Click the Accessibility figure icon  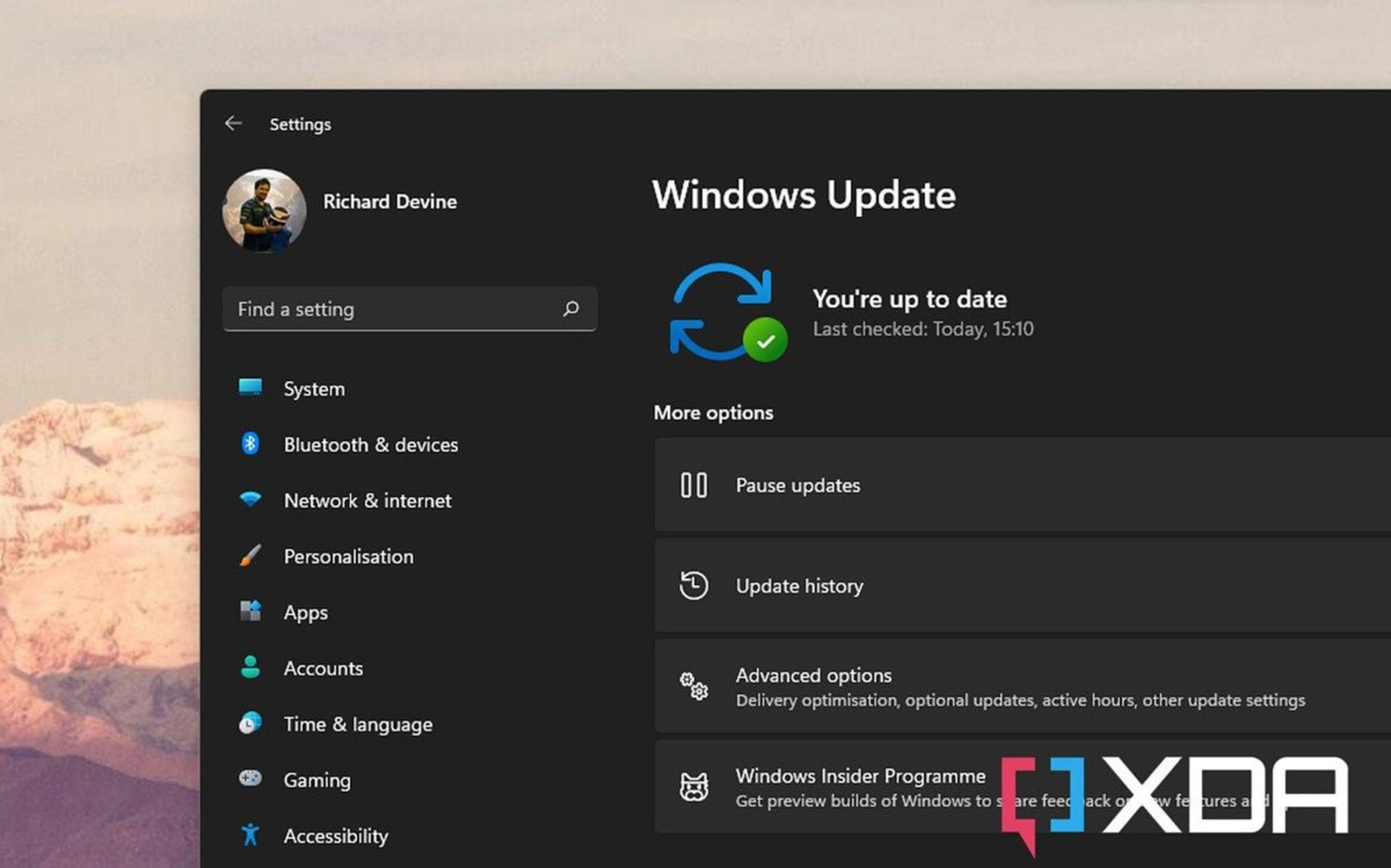(x=251, y=835)
